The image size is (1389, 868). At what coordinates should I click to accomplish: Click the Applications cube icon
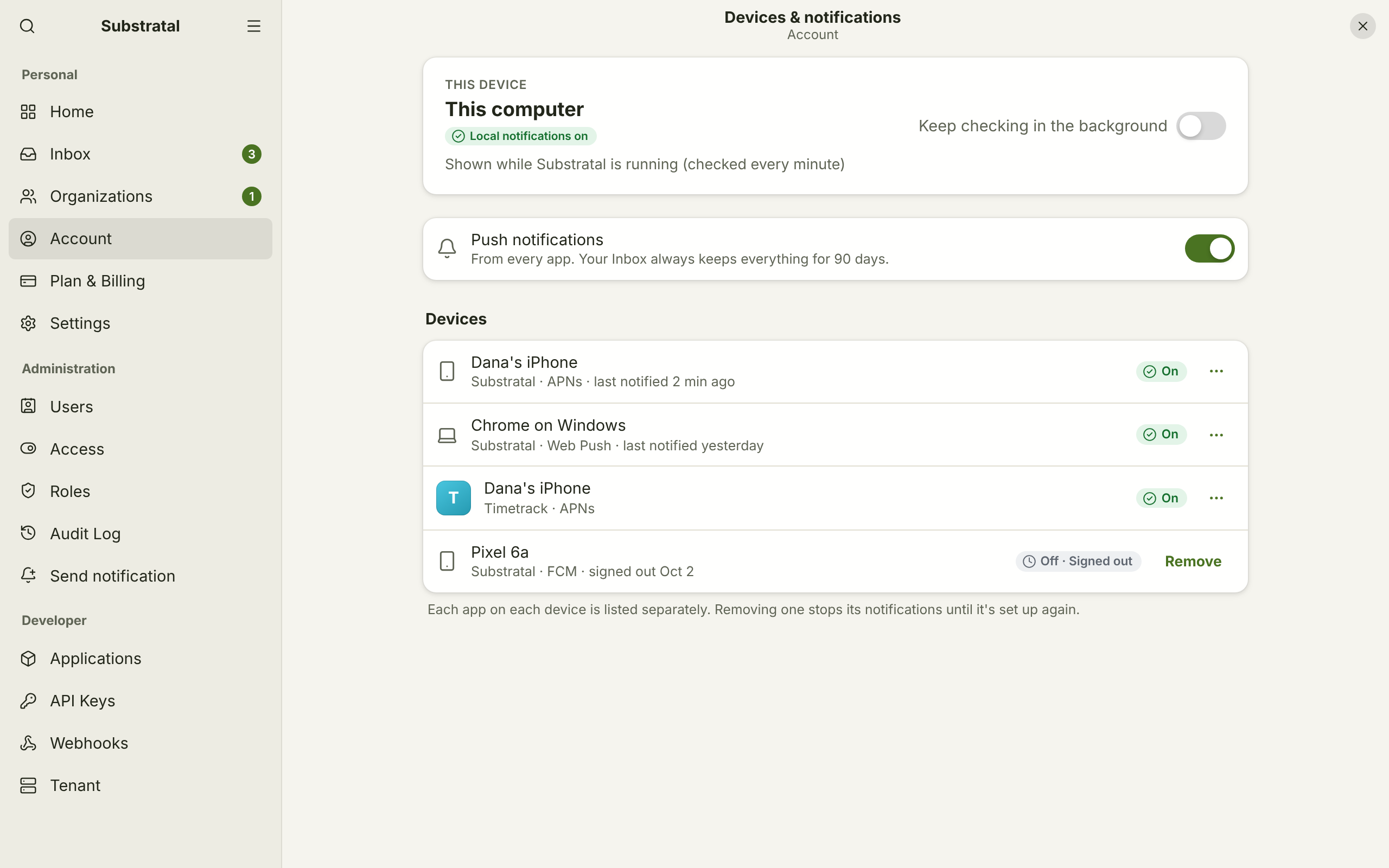point(28,659)
